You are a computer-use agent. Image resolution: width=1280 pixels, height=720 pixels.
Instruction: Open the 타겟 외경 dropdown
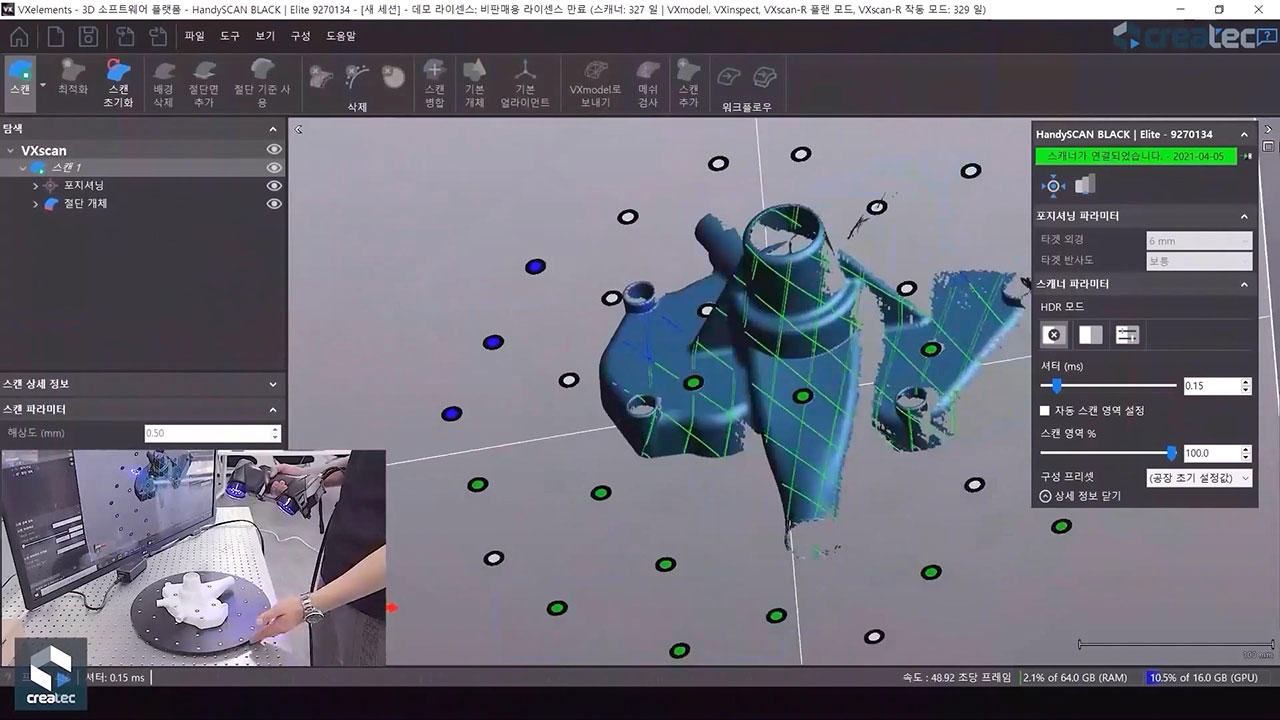pos(1199,240)
